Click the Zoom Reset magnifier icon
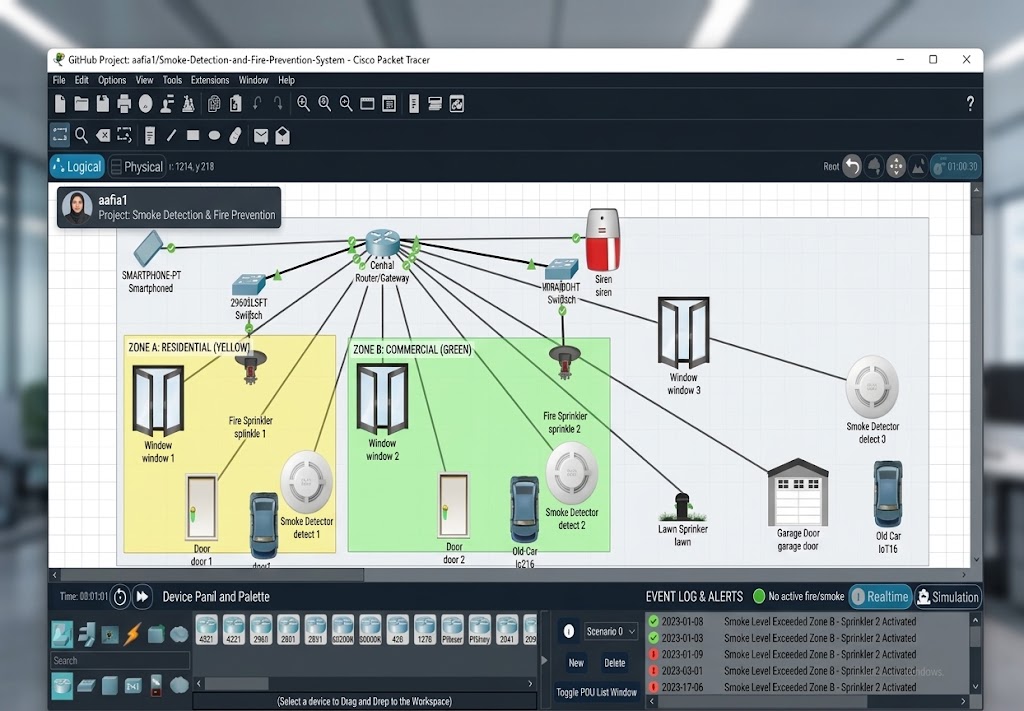1024x711 pixels. point(325,104)
